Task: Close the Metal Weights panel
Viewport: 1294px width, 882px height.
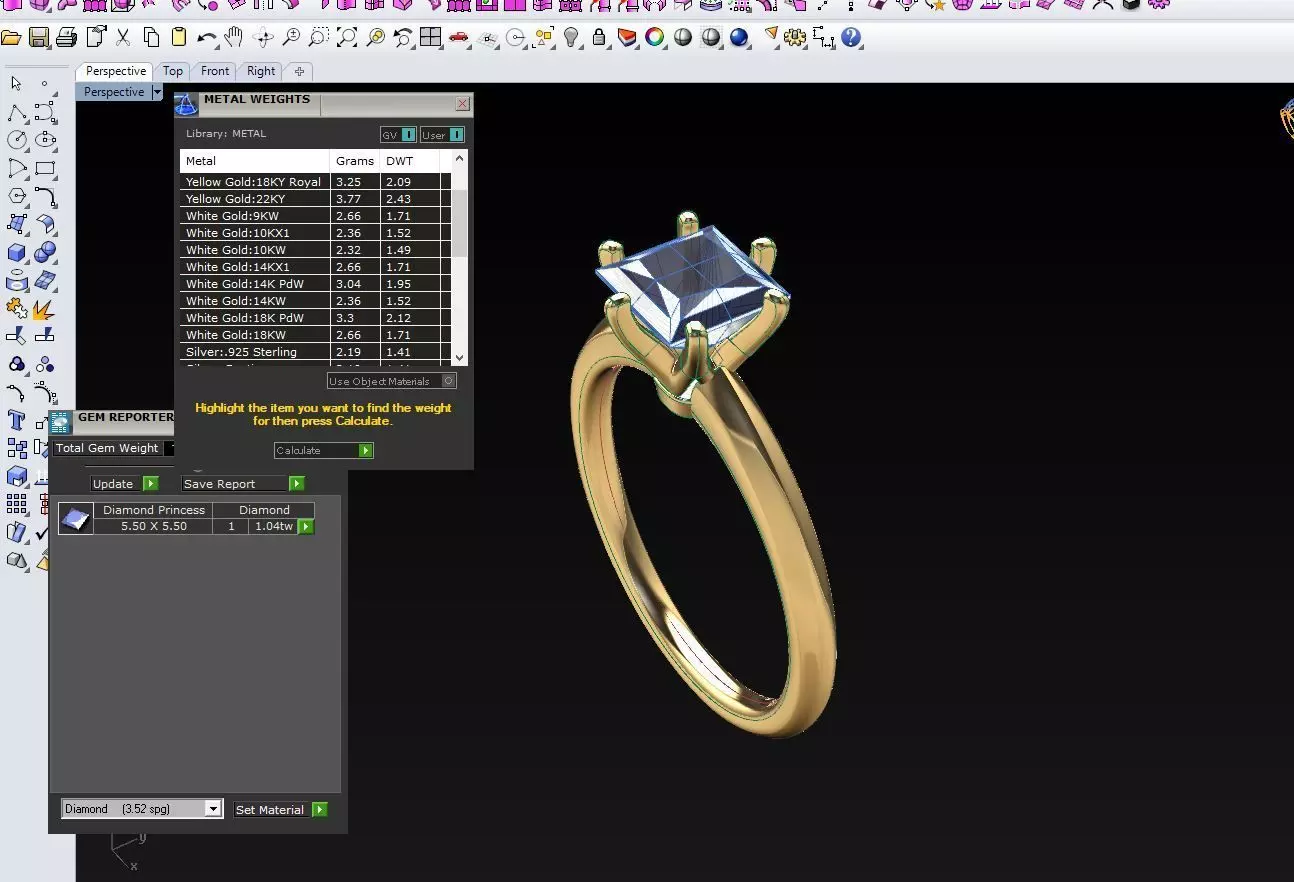Action: [x=462, y=103]
